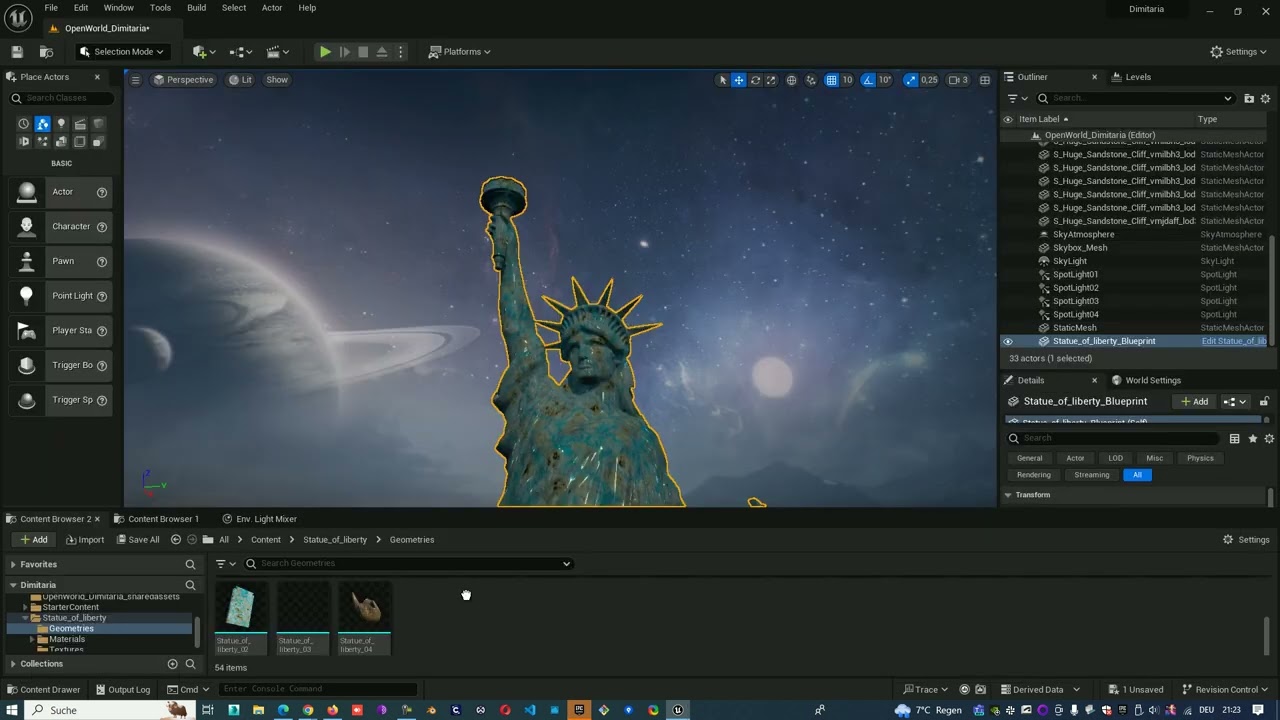This screenshot has width=1280, height=720.
Task: Open the Outliner settings gear
Action: (x=1265, y=98)
